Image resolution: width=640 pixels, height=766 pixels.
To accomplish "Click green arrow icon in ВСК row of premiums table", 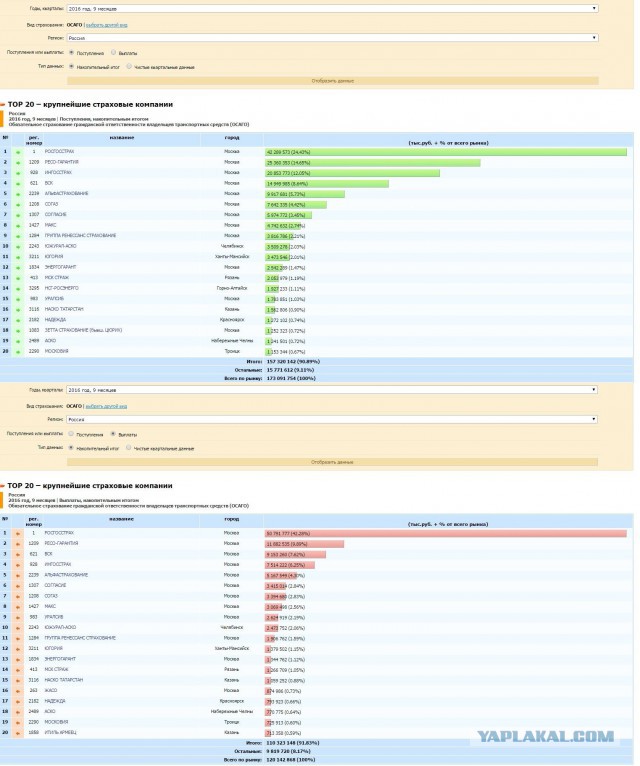I will [18, 184].
